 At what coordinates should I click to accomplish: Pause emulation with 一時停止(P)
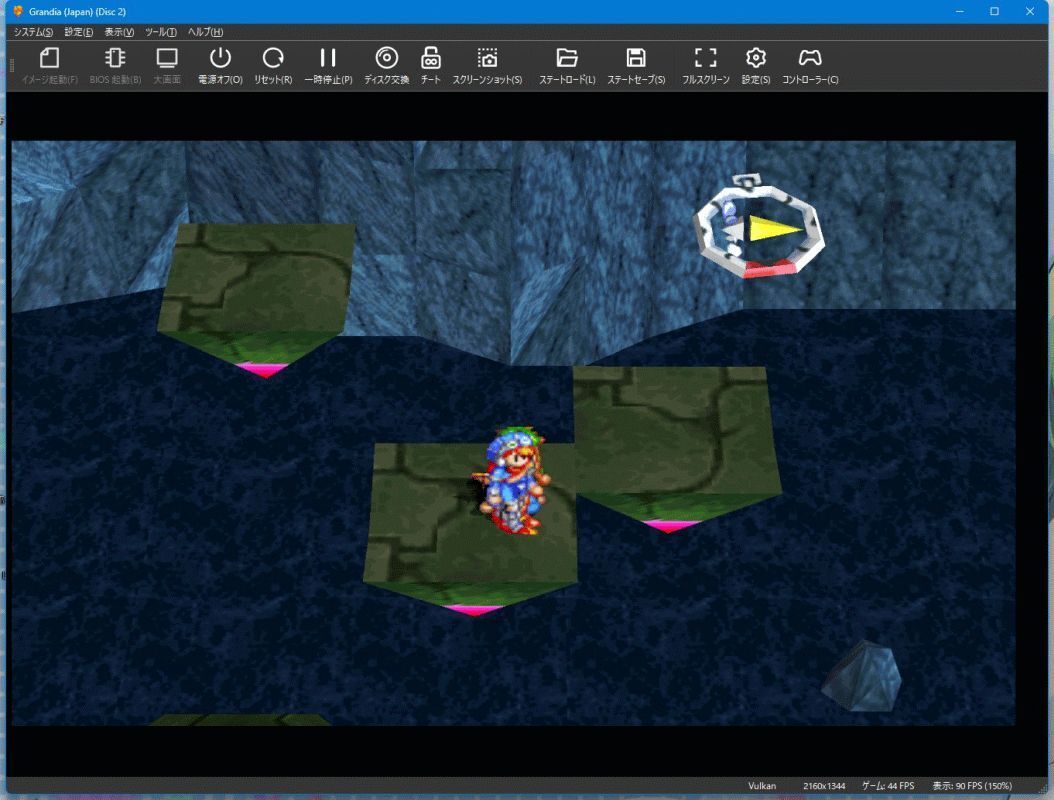click(328, 66)
